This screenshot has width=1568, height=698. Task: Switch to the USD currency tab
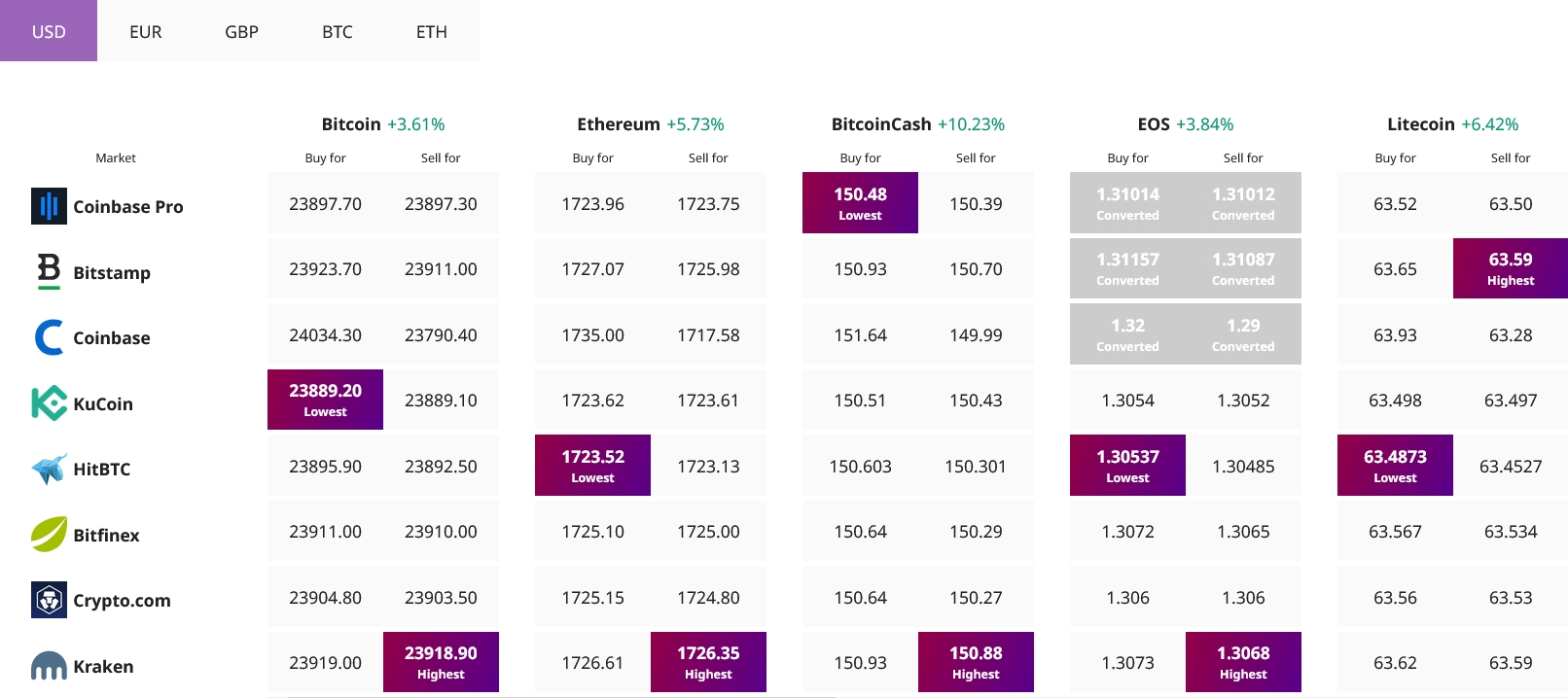click(49, 31)
